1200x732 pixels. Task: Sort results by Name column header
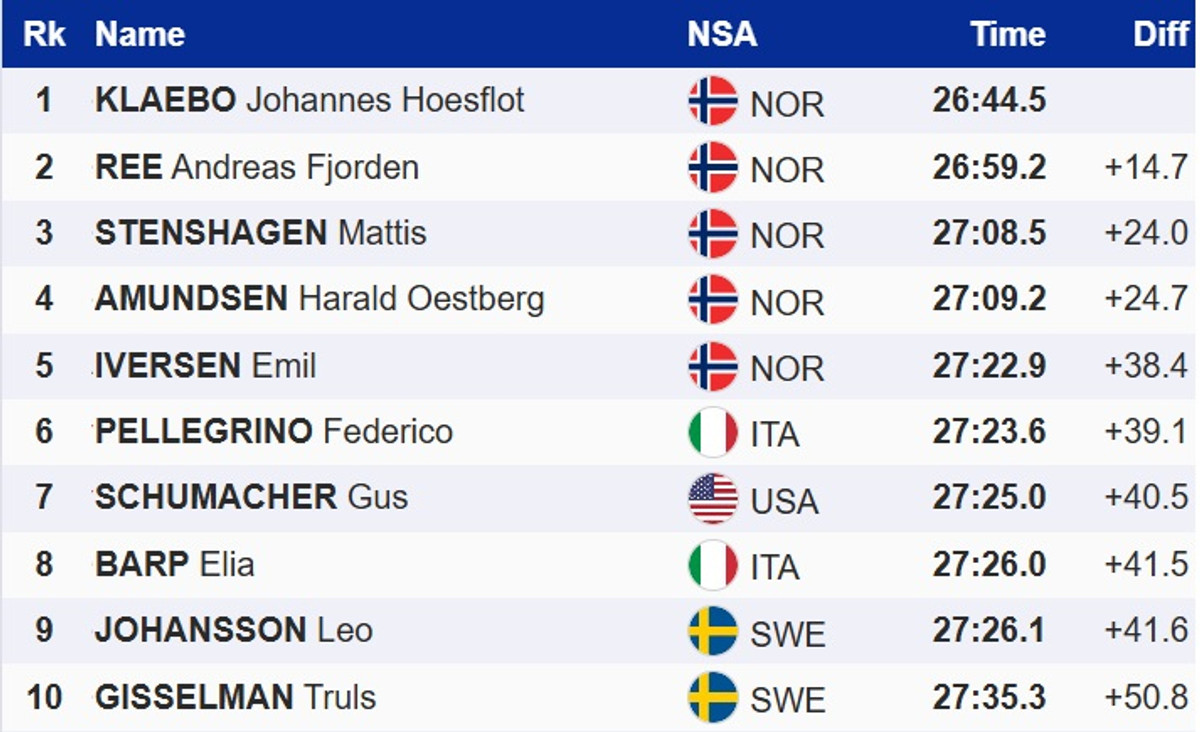click(140, 35)
